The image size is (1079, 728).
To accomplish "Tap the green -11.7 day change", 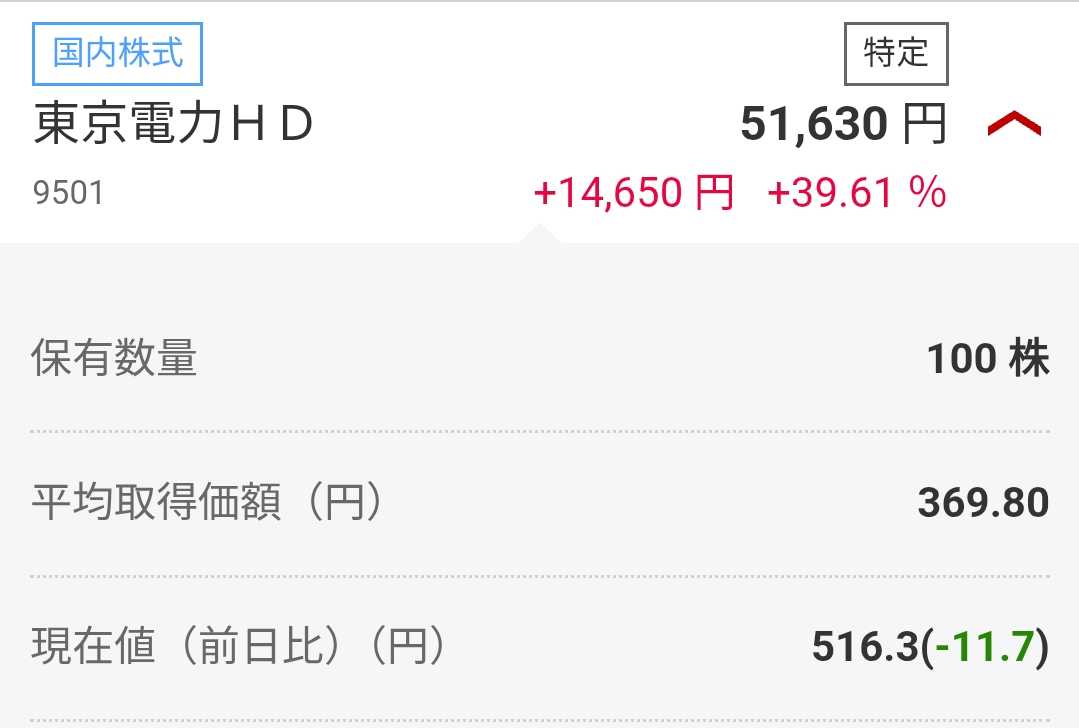I will click(985, 647).
